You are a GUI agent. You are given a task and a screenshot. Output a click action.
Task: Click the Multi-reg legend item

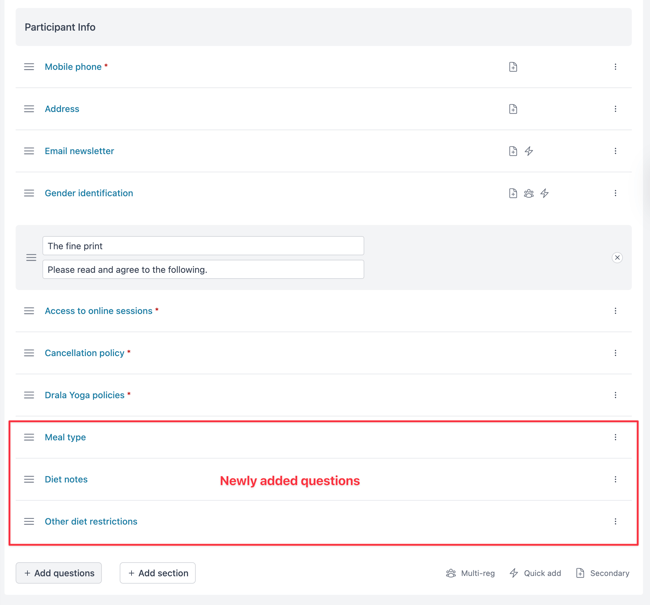click(470, 573)
